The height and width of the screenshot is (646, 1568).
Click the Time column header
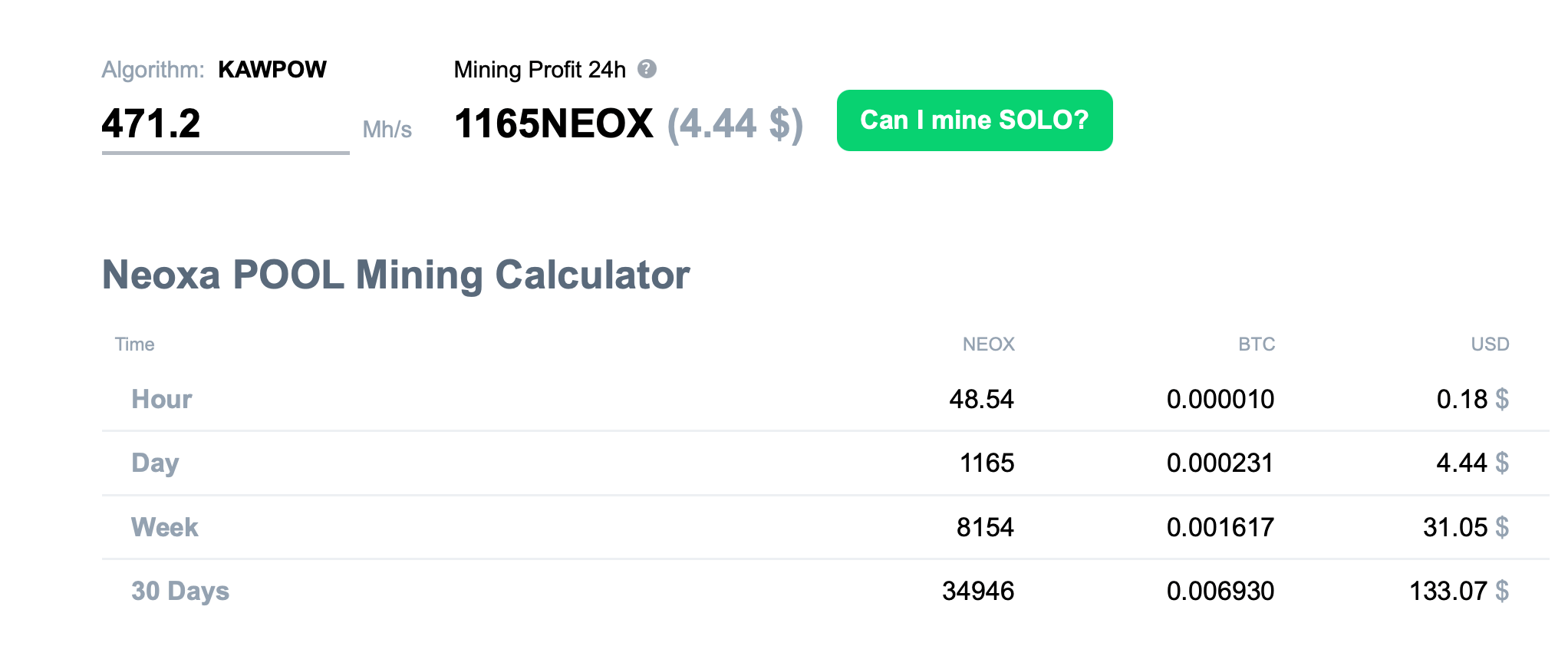coord(134,344)
